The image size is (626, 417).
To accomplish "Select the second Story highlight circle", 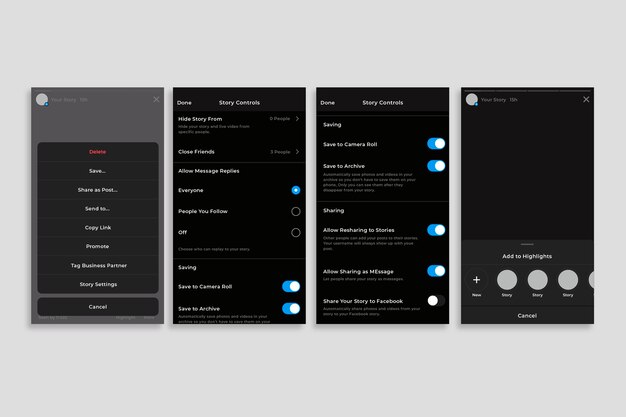I will click(x=537, y=280).
